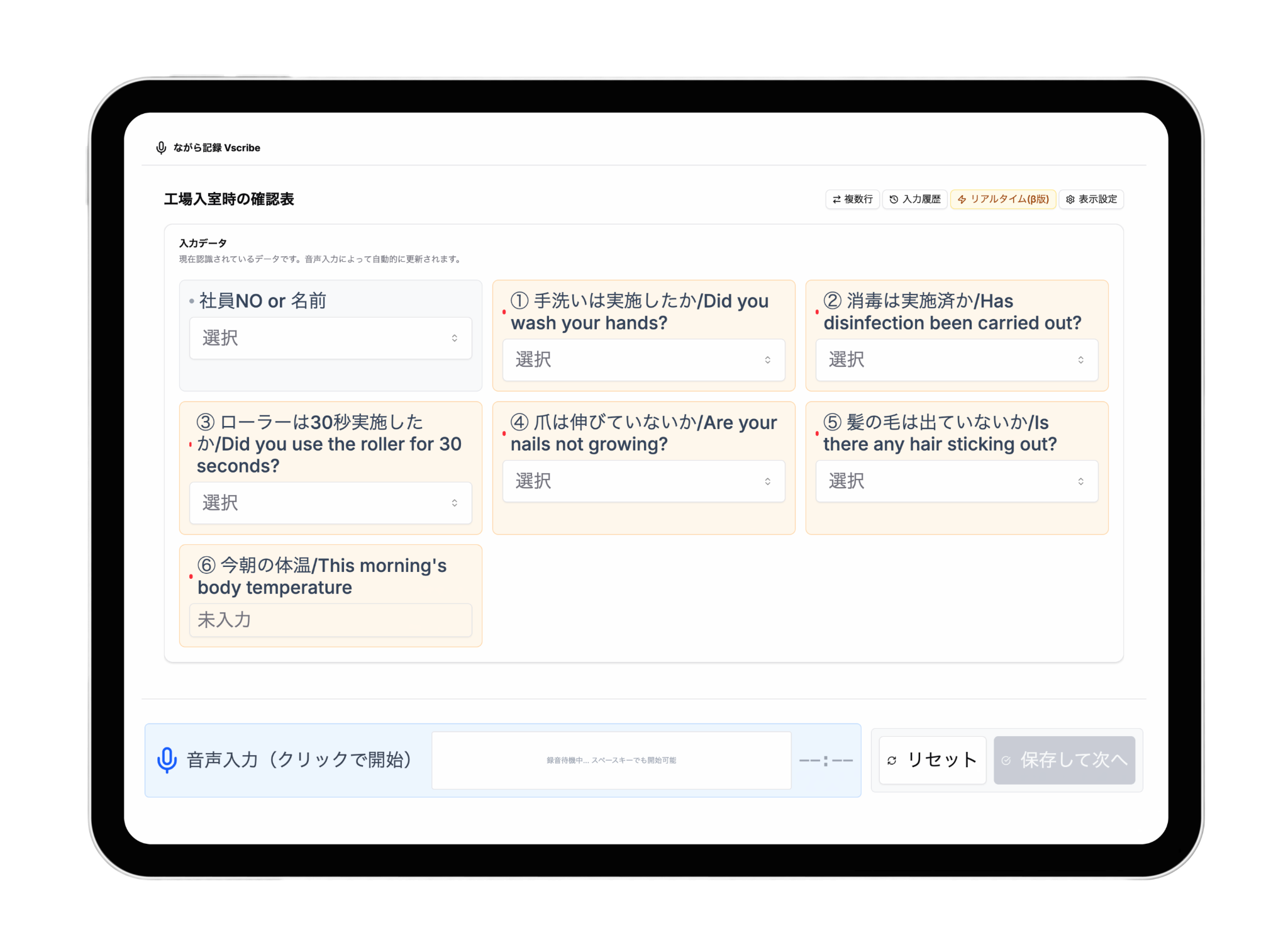The height and width of the screenshot is (952, 1288).
Task: Open the roller for 30 seconds dropdown
Action: (x=330, y=503)
